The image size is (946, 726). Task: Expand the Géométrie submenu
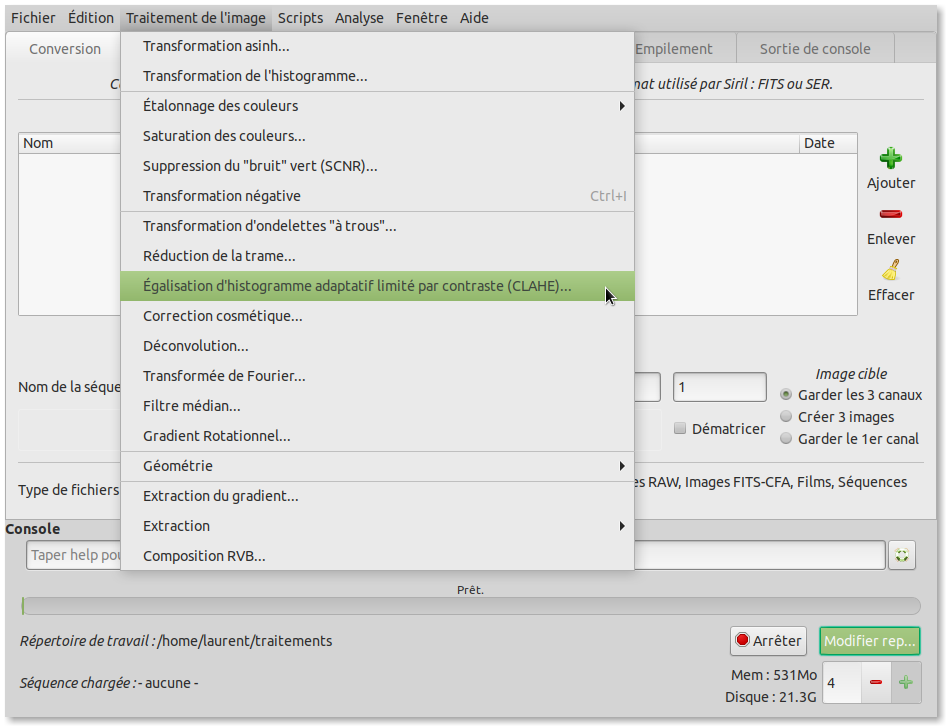click(x=377, y=466)
